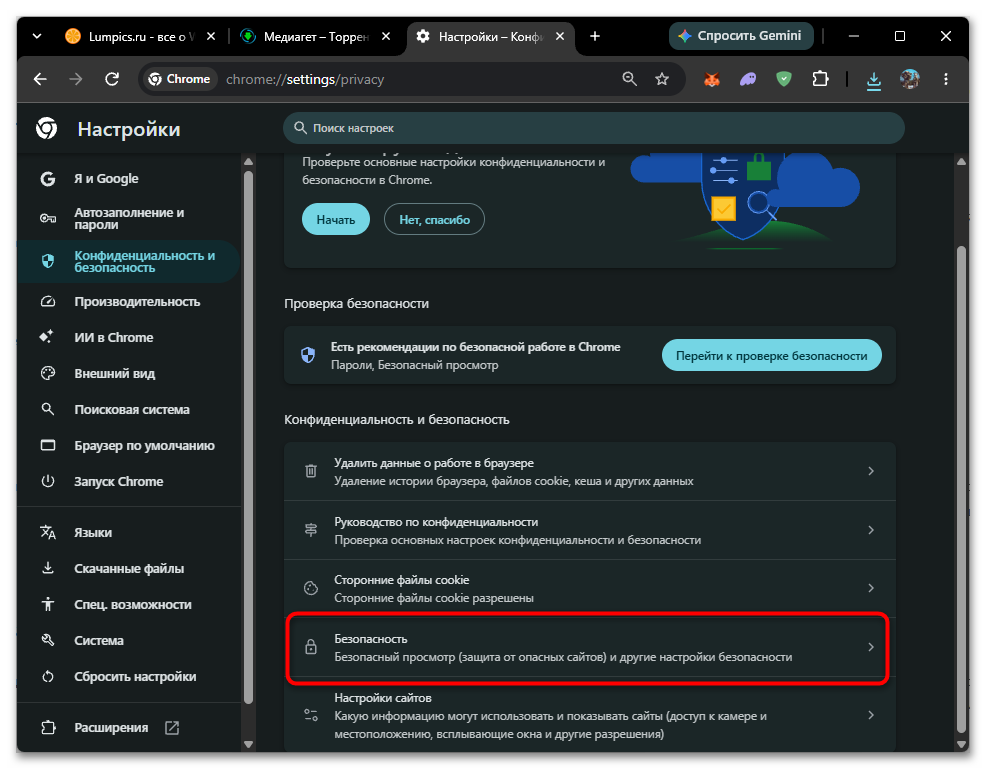The image size is (986, 769).
Task: Select Поисковая система in the sidebar
Action: pos(129,409)
